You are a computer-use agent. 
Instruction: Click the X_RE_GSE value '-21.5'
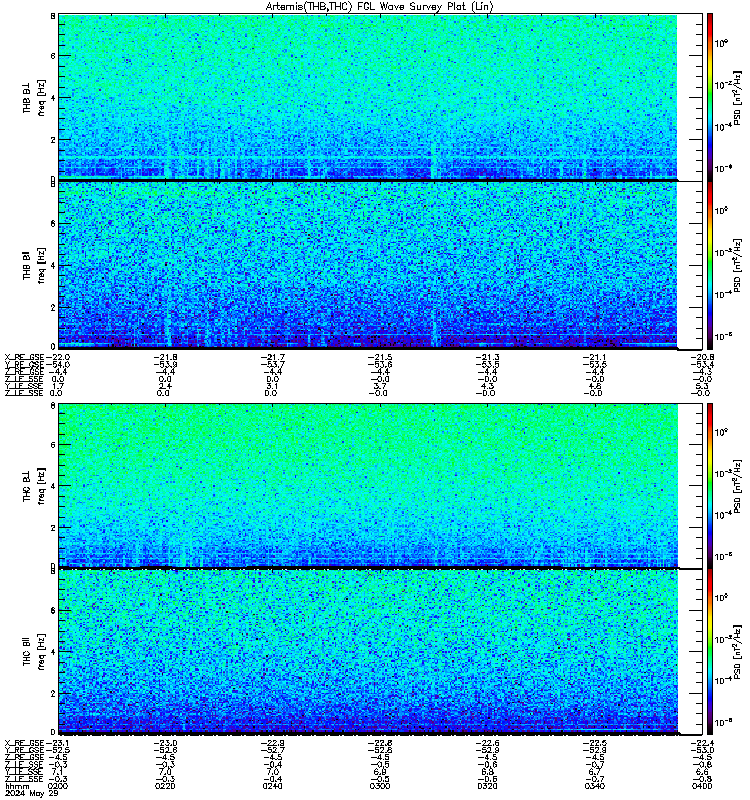[380, 357]
